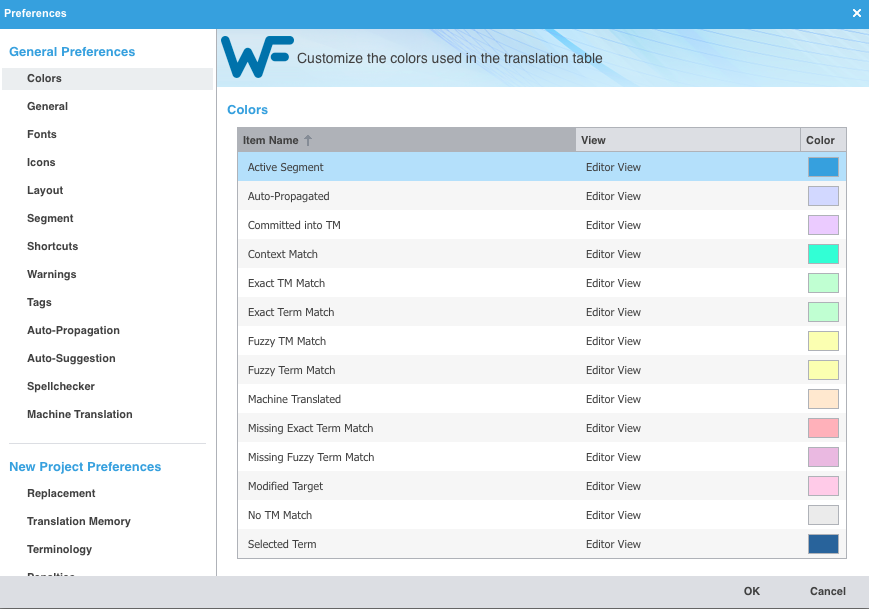Open the Active Segment color swatch
This screenshot has height=609, width=869.
pos(823,167)
